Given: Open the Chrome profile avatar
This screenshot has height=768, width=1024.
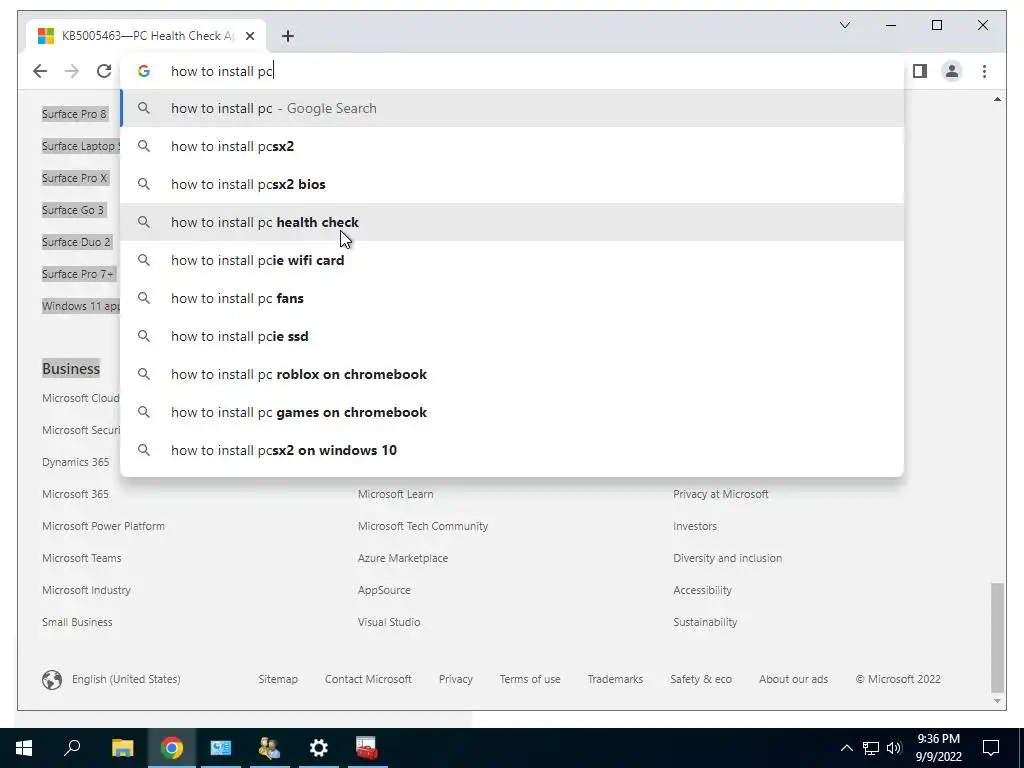Looking at the screenshot, I should point(952,71).
